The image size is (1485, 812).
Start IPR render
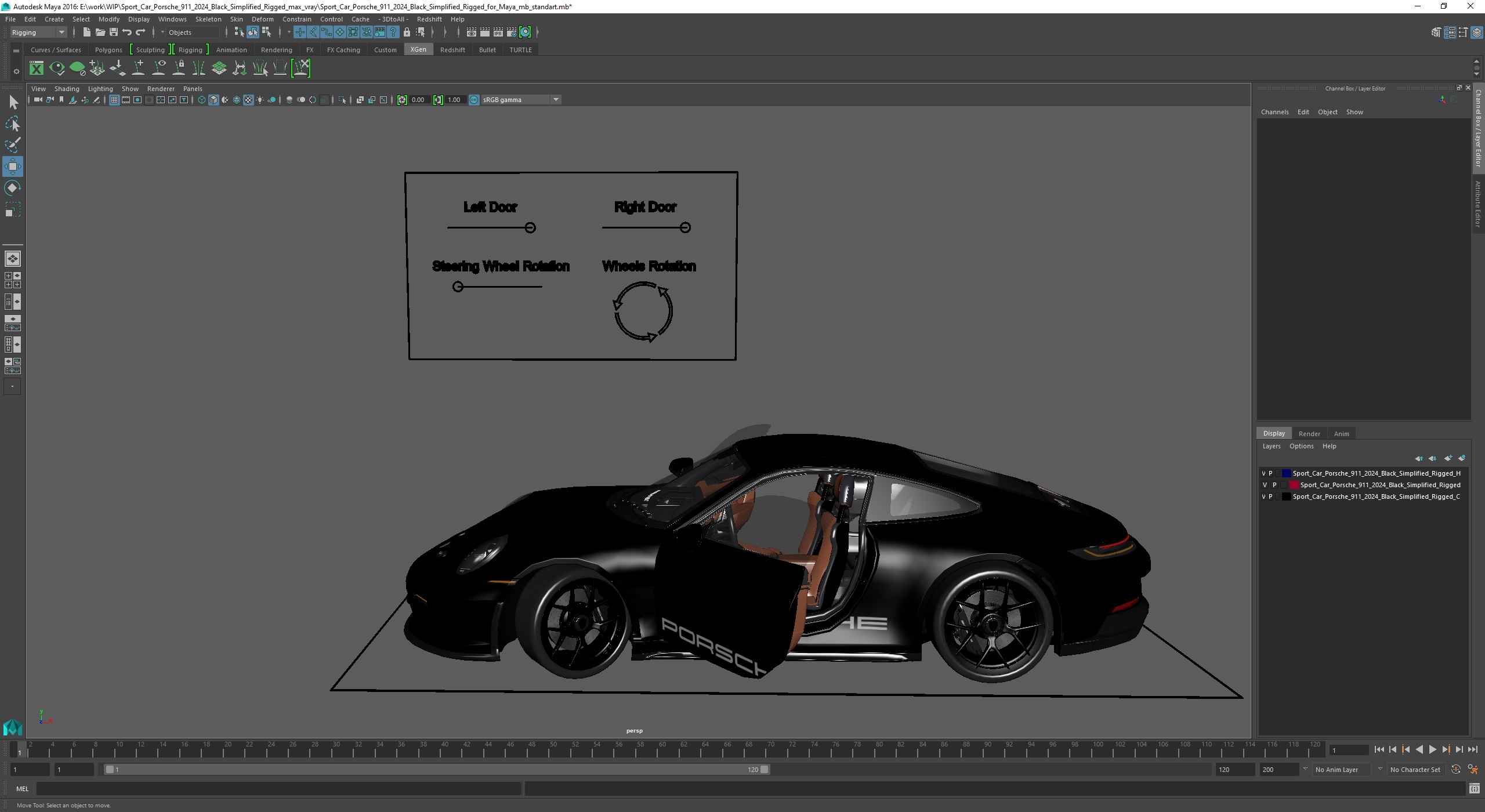[x=498, y=32]
